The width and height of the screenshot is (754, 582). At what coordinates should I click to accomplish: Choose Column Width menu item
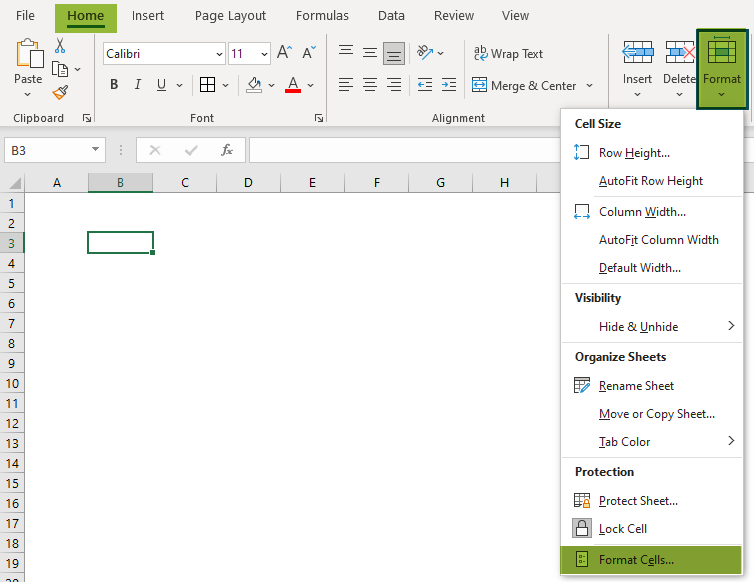(x=652, y=212)
